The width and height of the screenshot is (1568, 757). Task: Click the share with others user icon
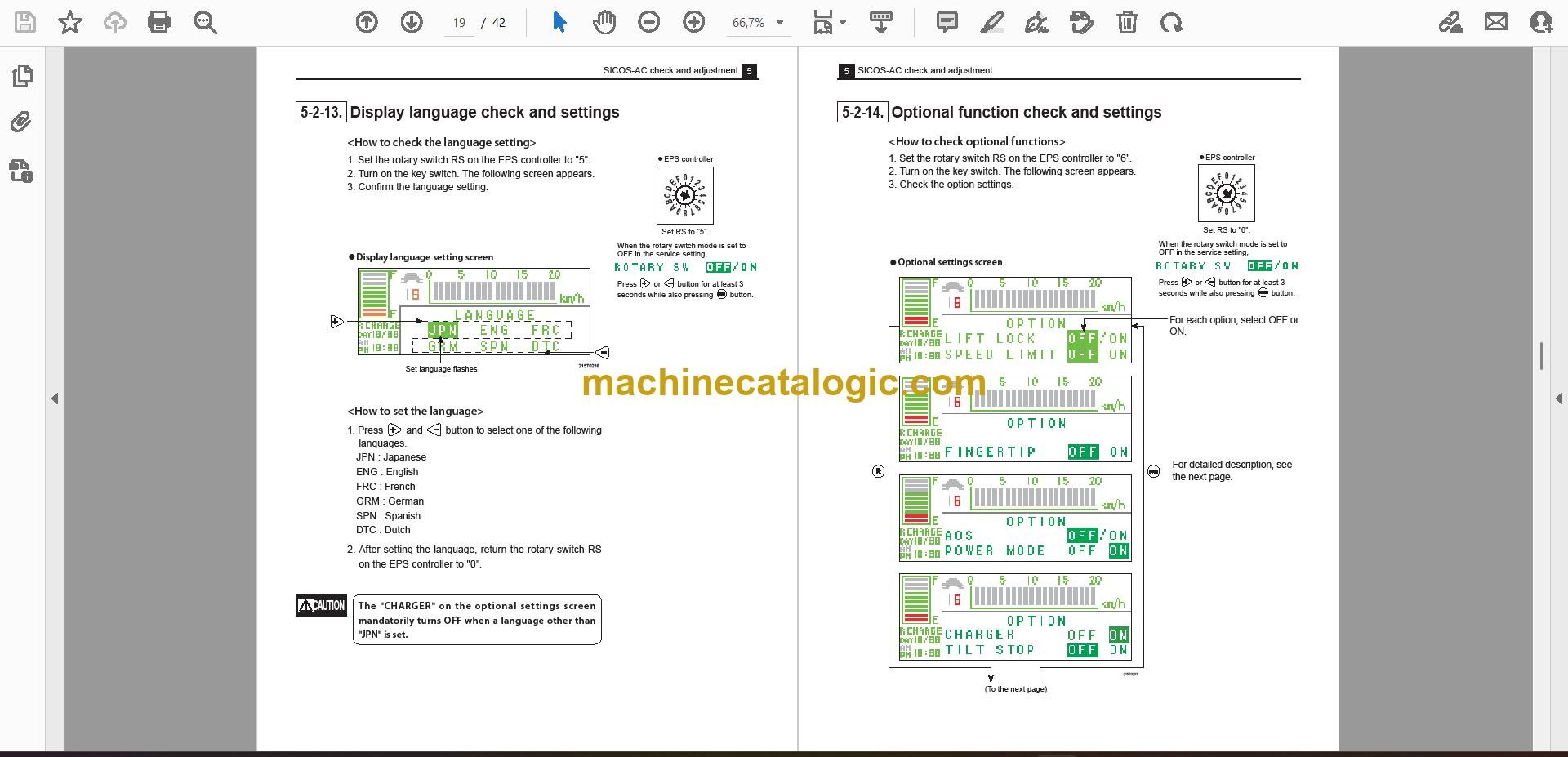coord(1541,22)
